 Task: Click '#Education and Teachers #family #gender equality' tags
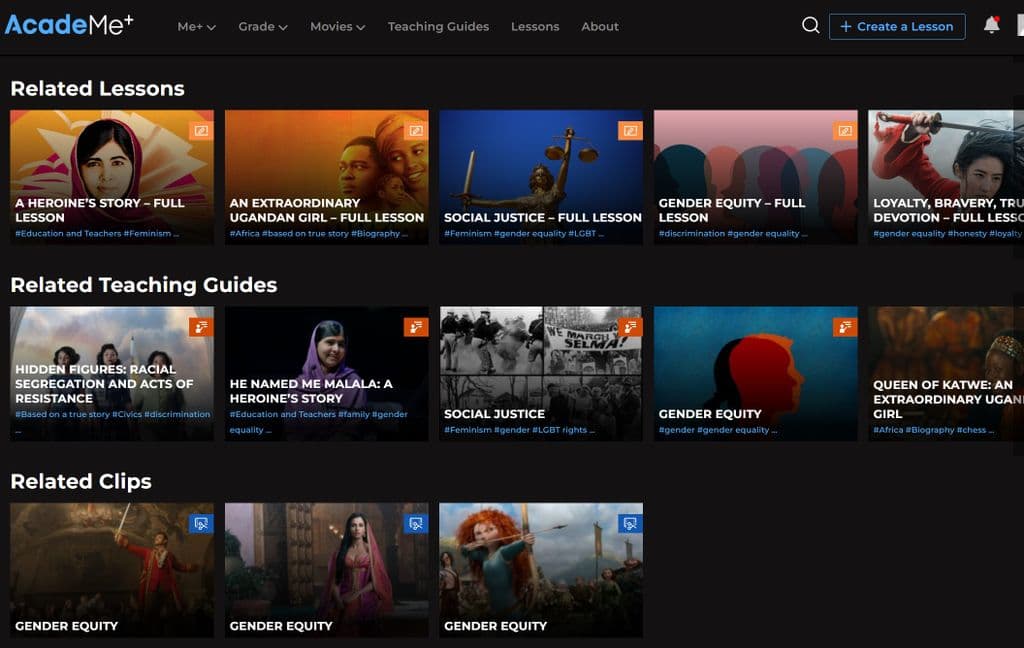(319, 422)
